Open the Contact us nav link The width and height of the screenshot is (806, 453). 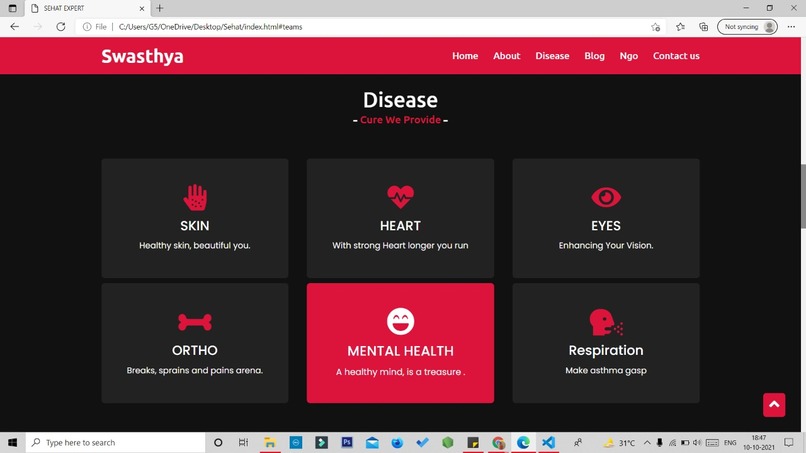pyautogui.click(x=676, y=56)
